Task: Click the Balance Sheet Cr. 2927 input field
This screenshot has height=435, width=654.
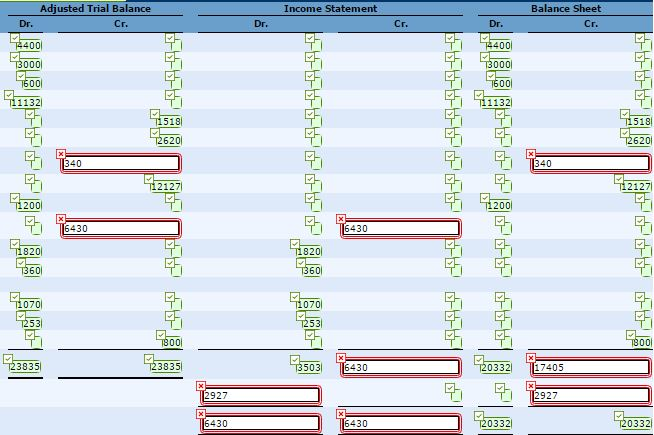Action: point(591,395)
